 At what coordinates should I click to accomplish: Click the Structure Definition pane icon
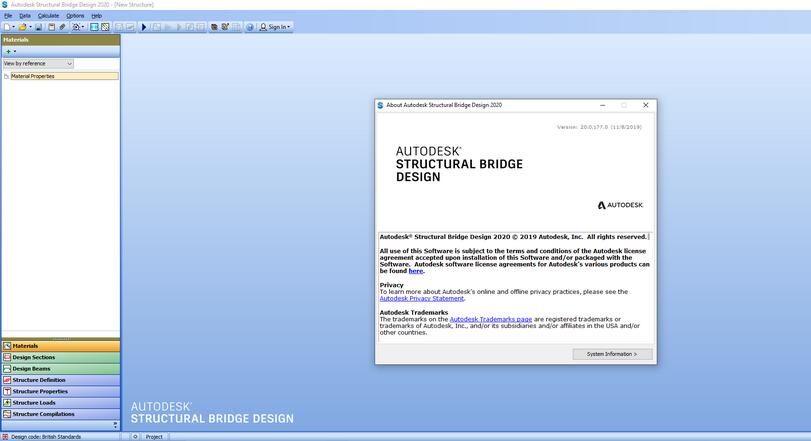point(7,380)
